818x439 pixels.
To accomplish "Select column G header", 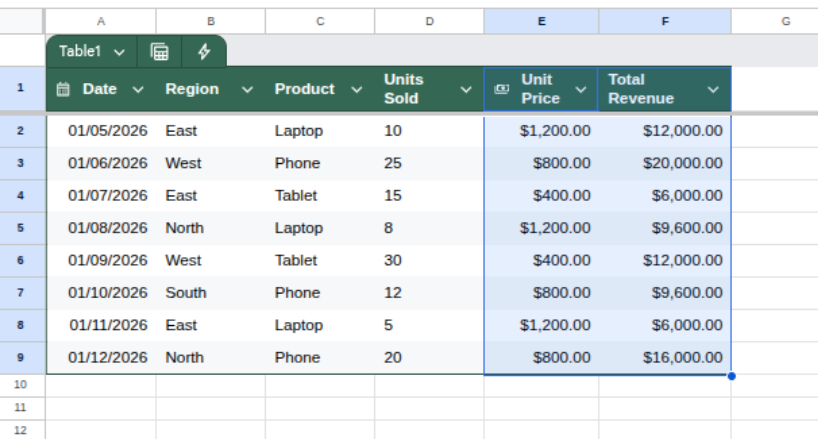I will point(775,21).
